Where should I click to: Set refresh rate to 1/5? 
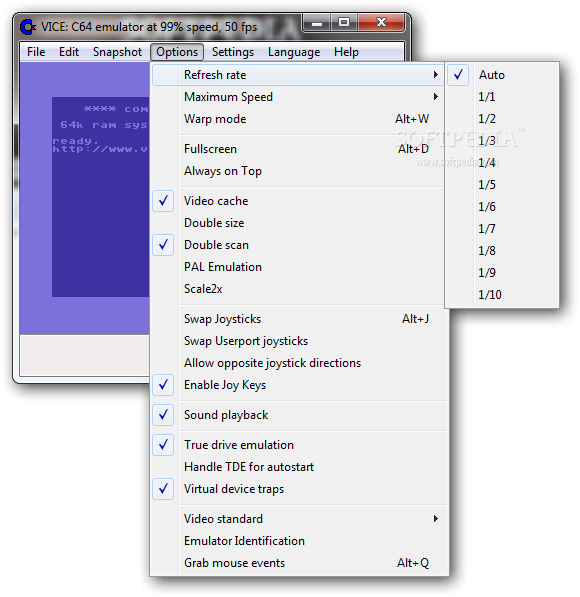point(502,185)
